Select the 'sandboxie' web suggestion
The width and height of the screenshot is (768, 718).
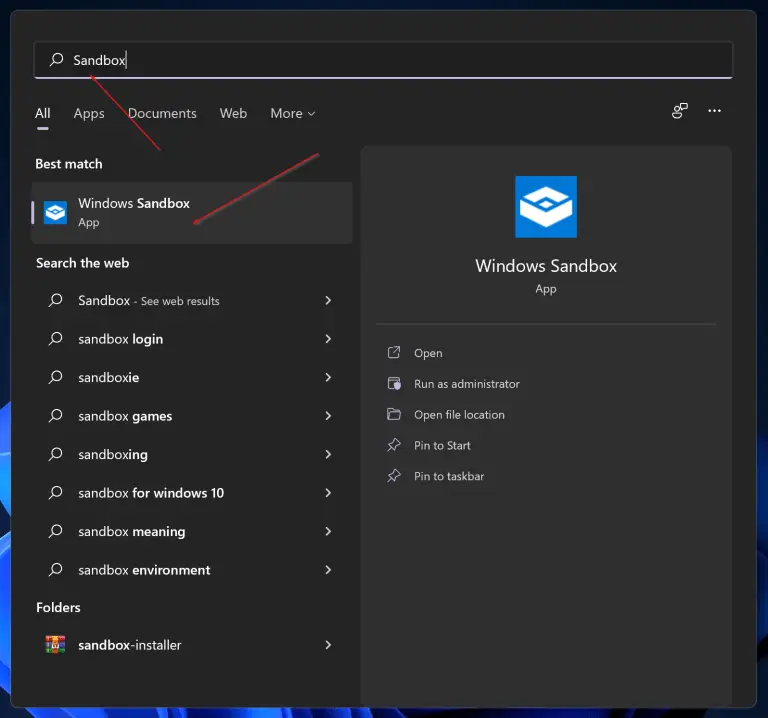192,377
